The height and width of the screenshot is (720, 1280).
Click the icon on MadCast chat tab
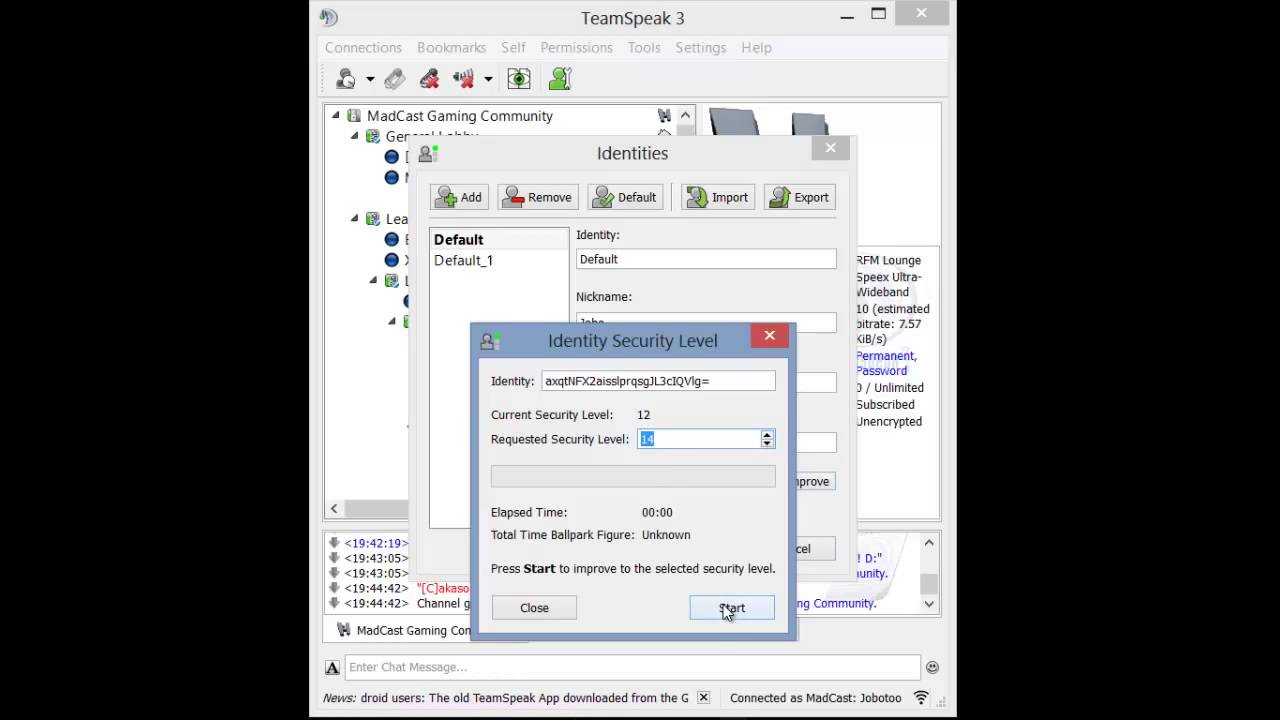click(344, 630)
